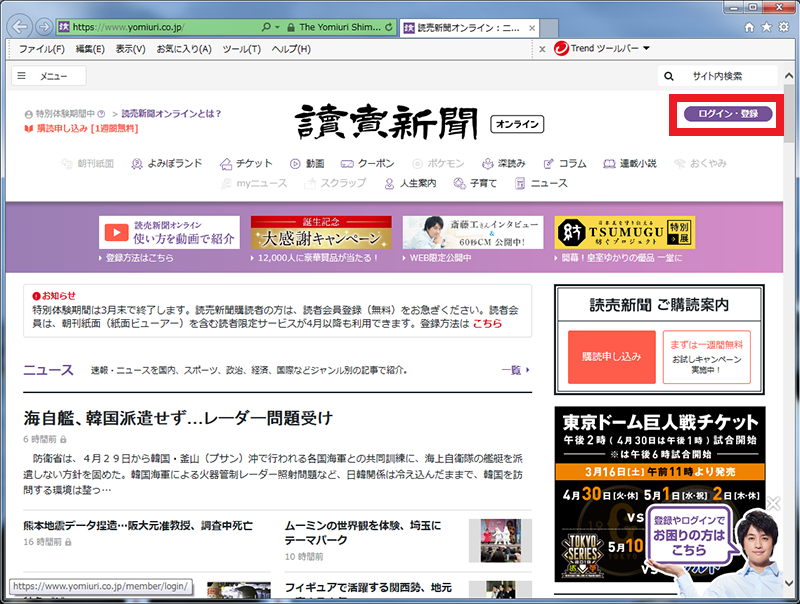The image size is (800, 604).
Task: Click the こちら link in お知らせ
Action: pos(487,324)
